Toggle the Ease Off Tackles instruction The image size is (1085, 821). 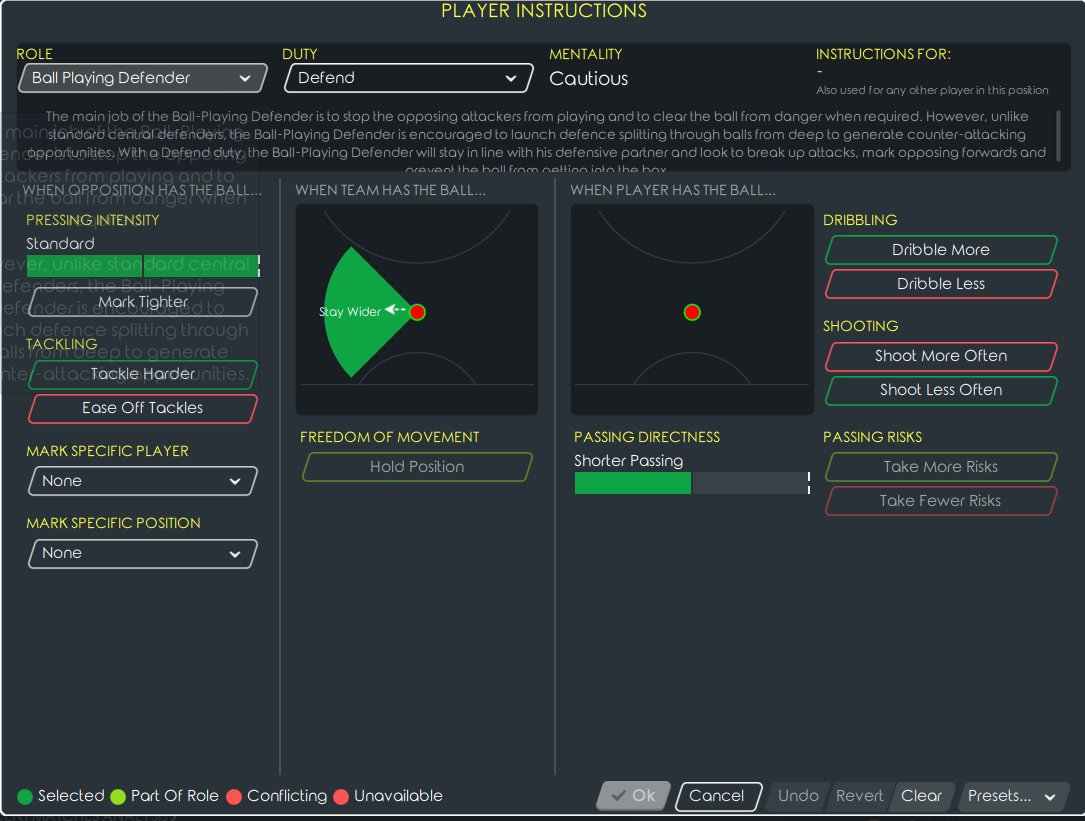point(143,408)
